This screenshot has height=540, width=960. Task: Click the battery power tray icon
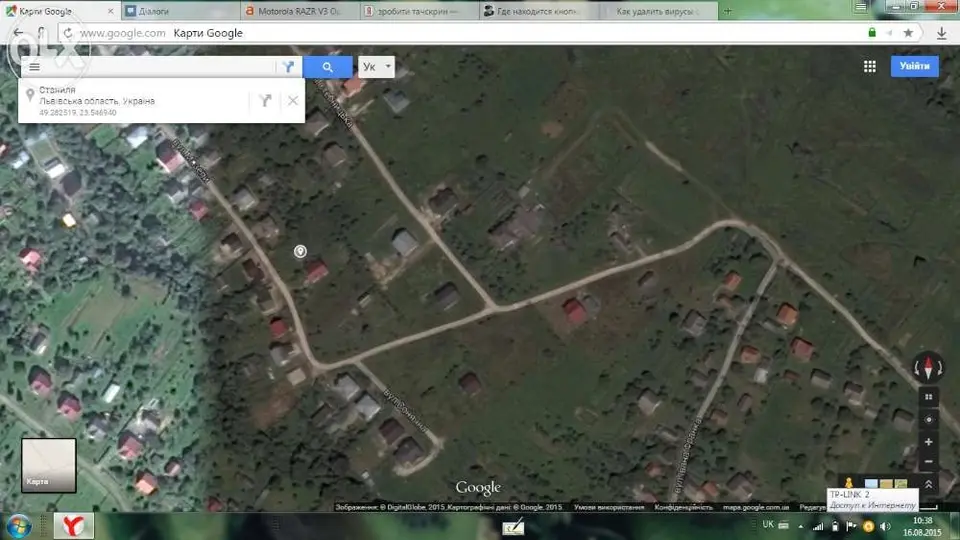pos(834,526)
